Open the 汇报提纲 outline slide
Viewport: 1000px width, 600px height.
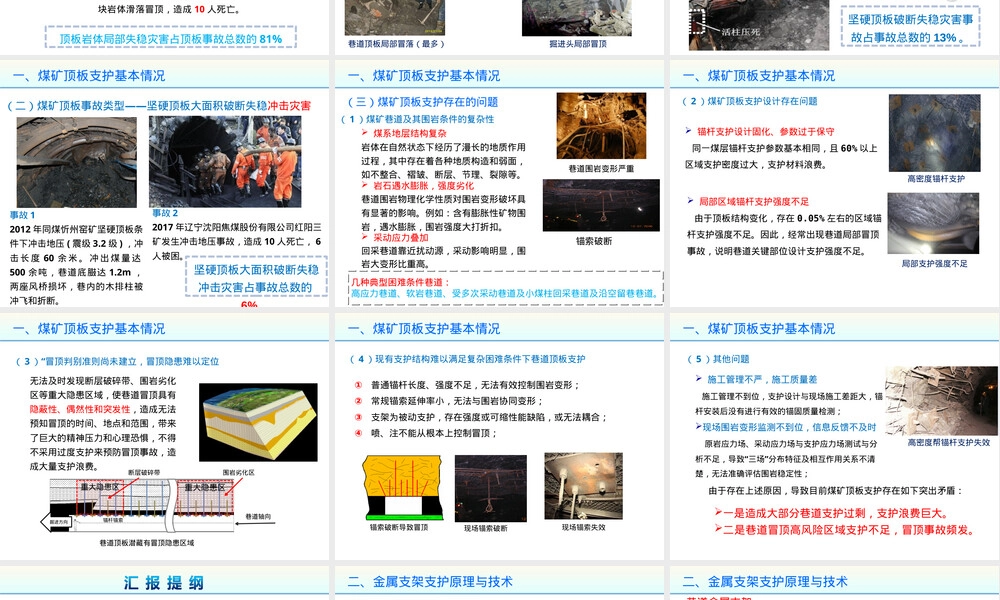[x=165, y=583]
